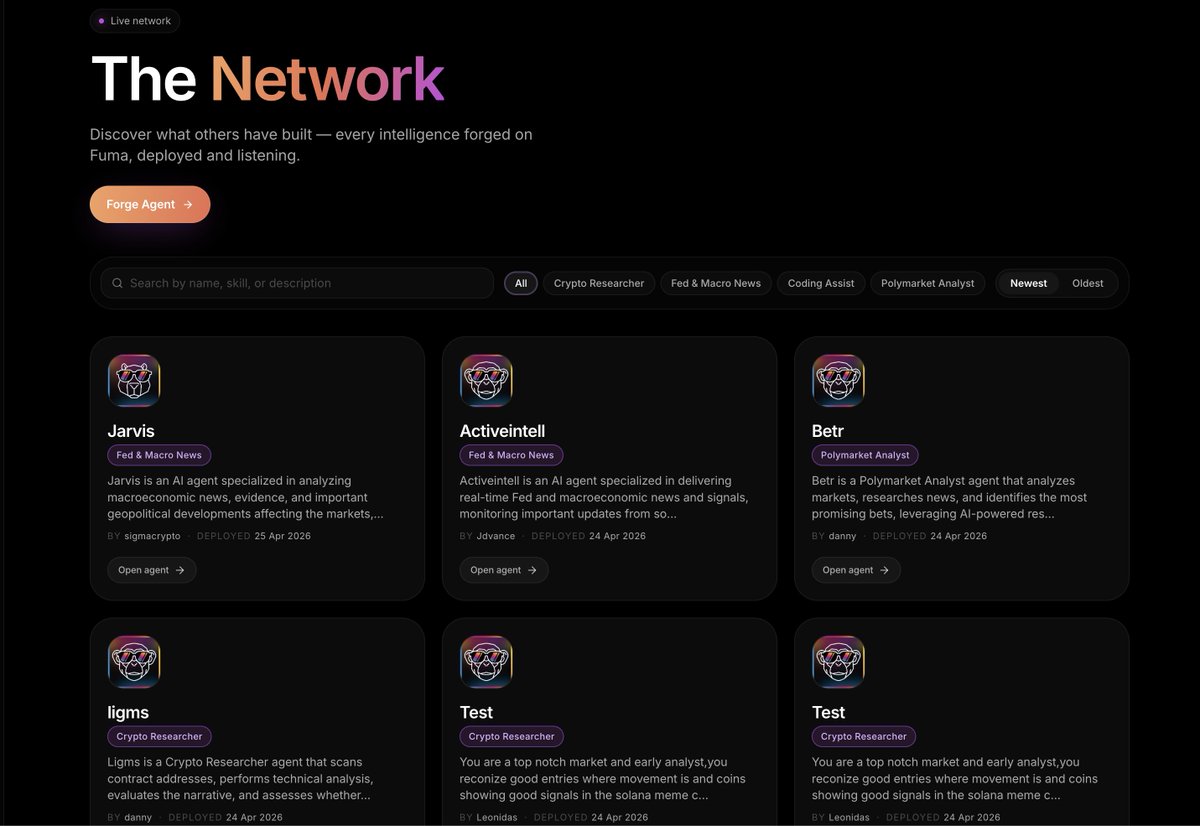Screen dimensions: 1200x826
Task: Open agent on the Betr card
Action: 856,570
